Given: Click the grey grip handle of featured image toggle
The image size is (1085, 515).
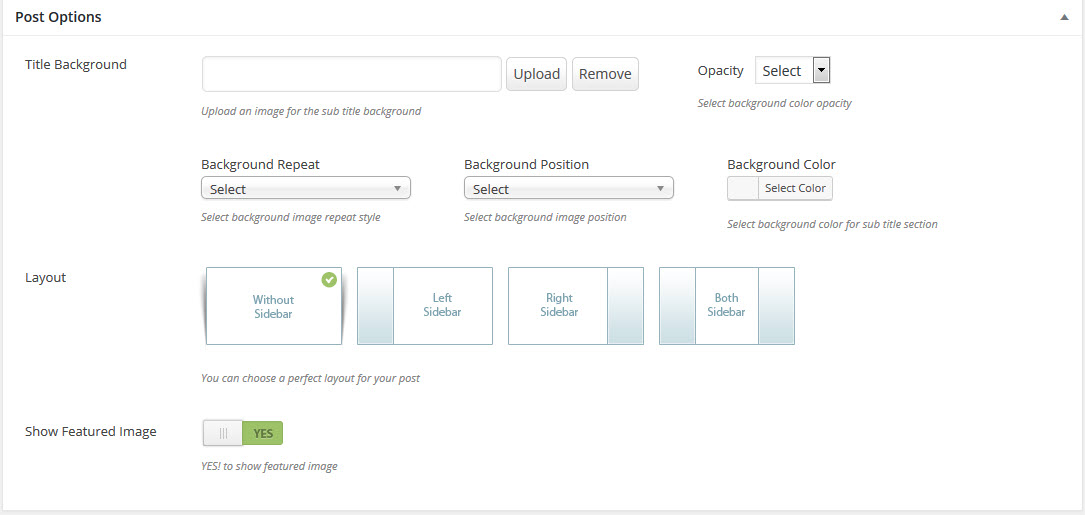Looking at the screenshot, I should click(x=223, y=433).
